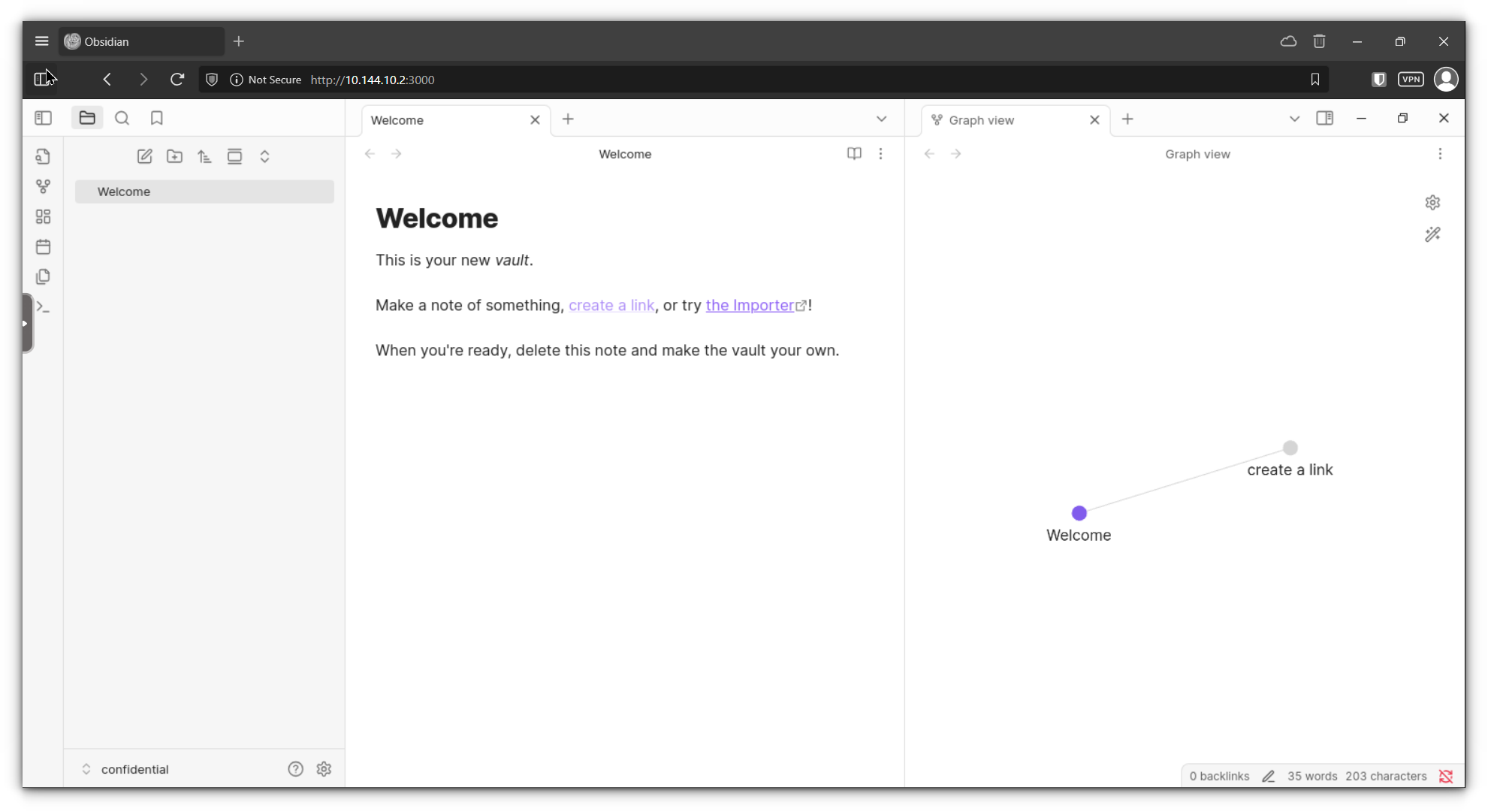Select the Welcome note in file list

[204, 192]
